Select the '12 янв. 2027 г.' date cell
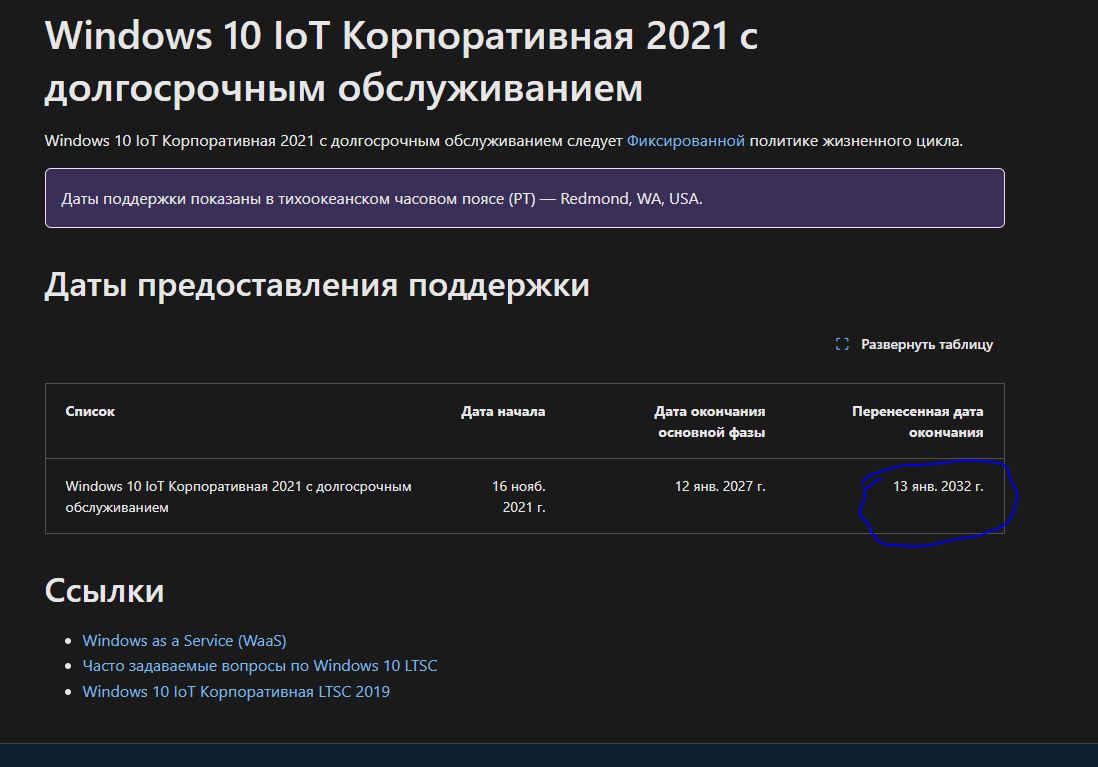The image size is (1098, 767). [x=720, y=486]
